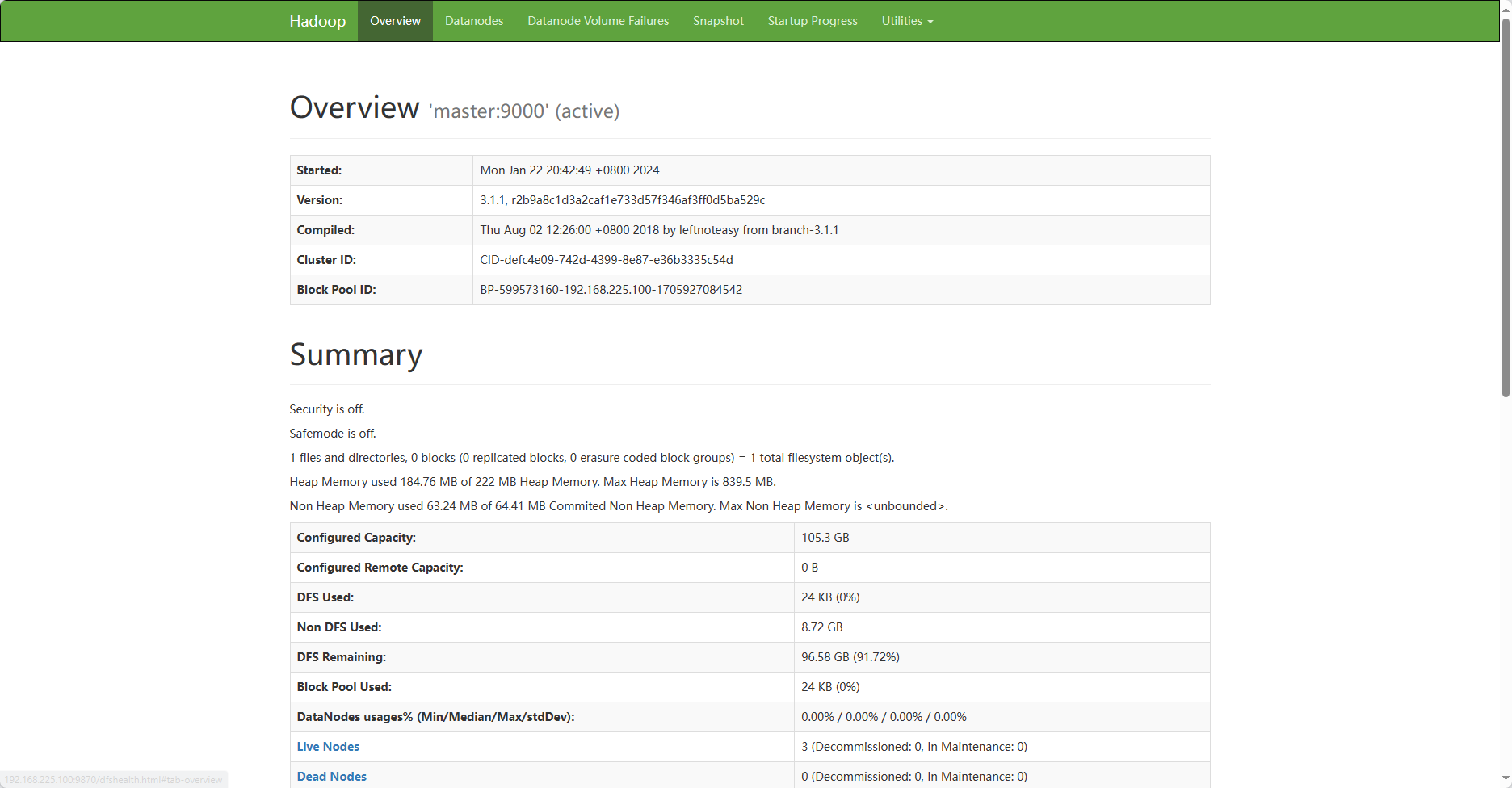1512x788 pixels.
Task: Click Live Nodes count value
Action: pyautogui.click(x=914, y=747)
